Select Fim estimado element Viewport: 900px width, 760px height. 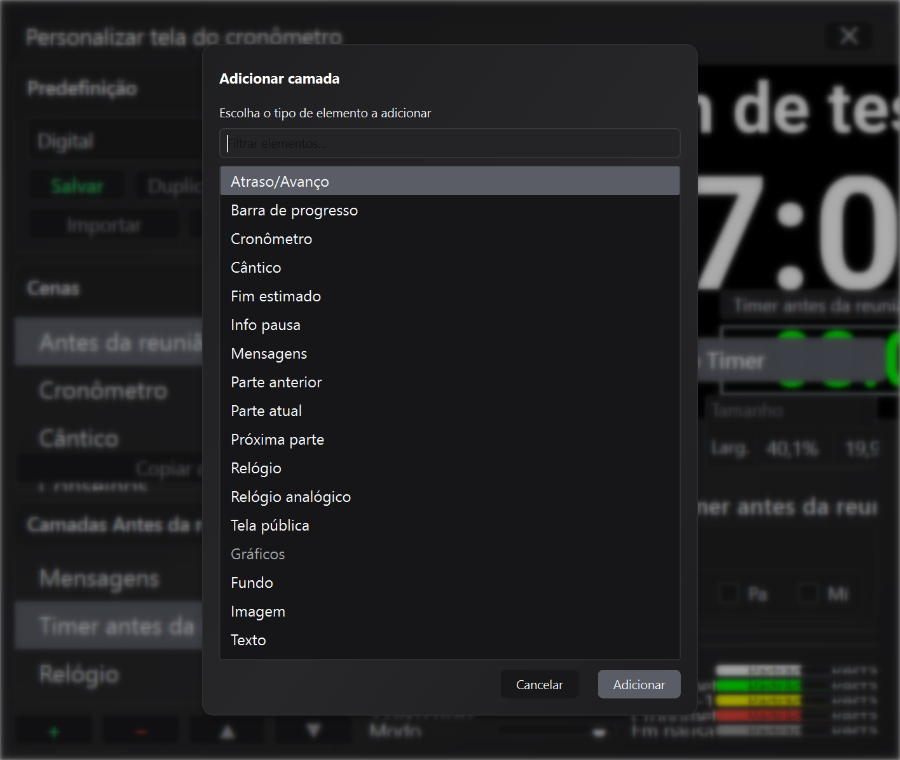449,296
